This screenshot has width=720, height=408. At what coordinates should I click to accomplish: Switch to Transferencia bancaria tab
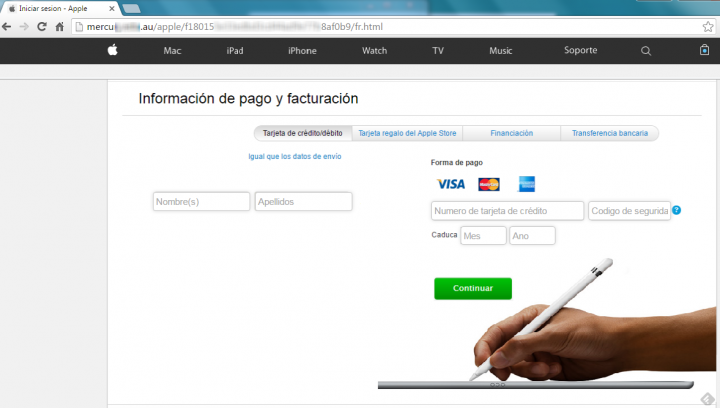(610, 133)
